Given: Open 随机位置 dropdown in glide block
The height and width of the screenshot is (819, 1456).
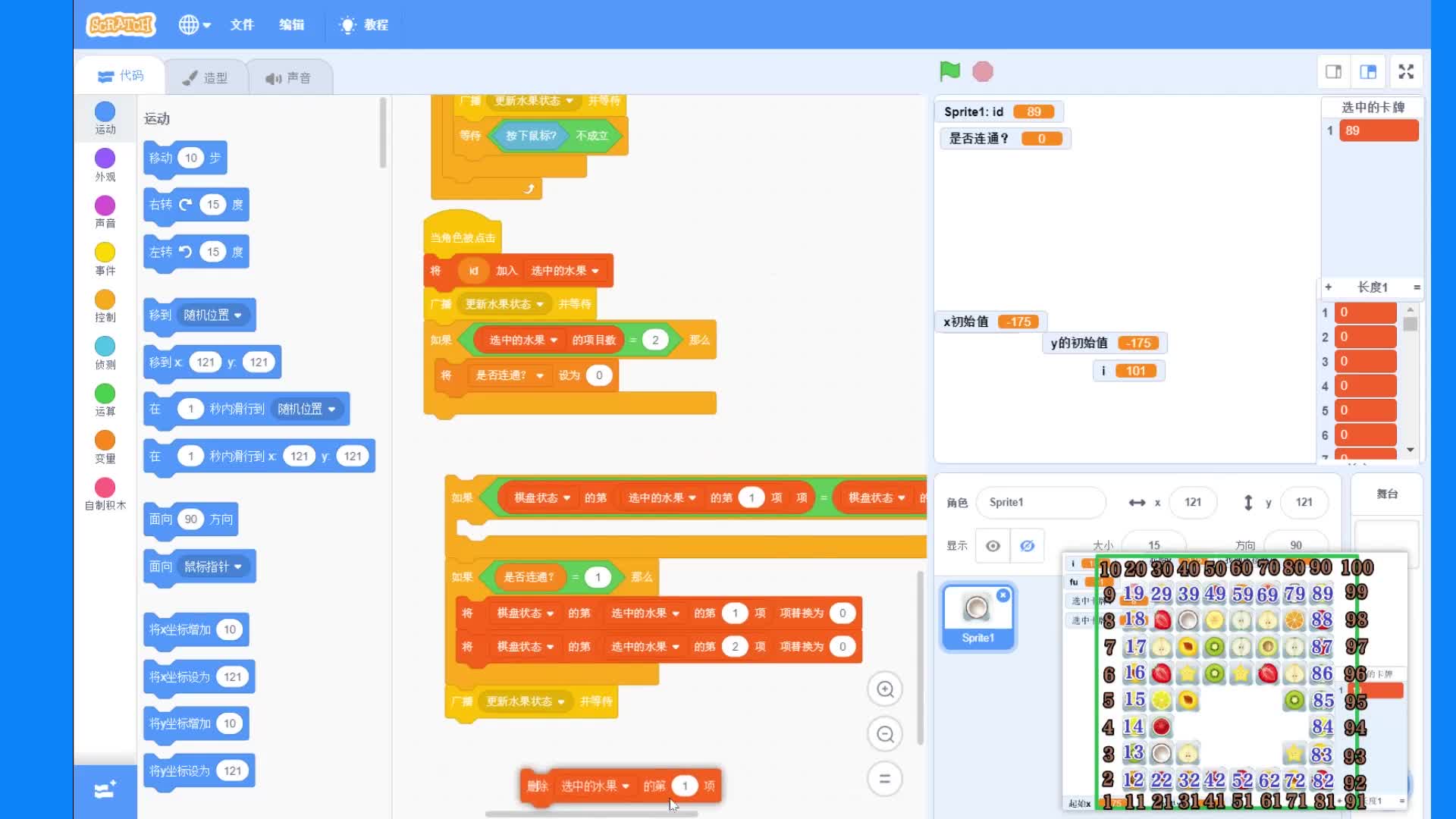Looking at the screenshot, I should click(306, 409).
